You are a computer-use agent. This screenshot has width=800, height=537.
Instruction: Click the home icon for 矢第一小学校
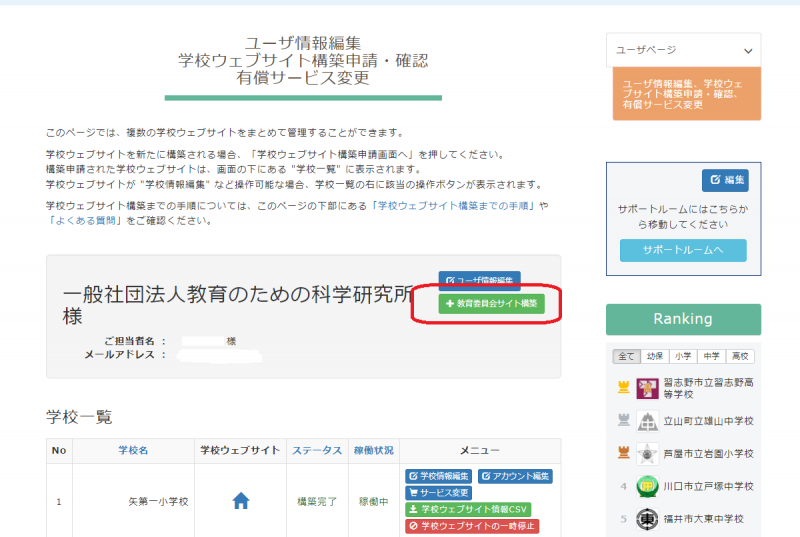[240, 501]
